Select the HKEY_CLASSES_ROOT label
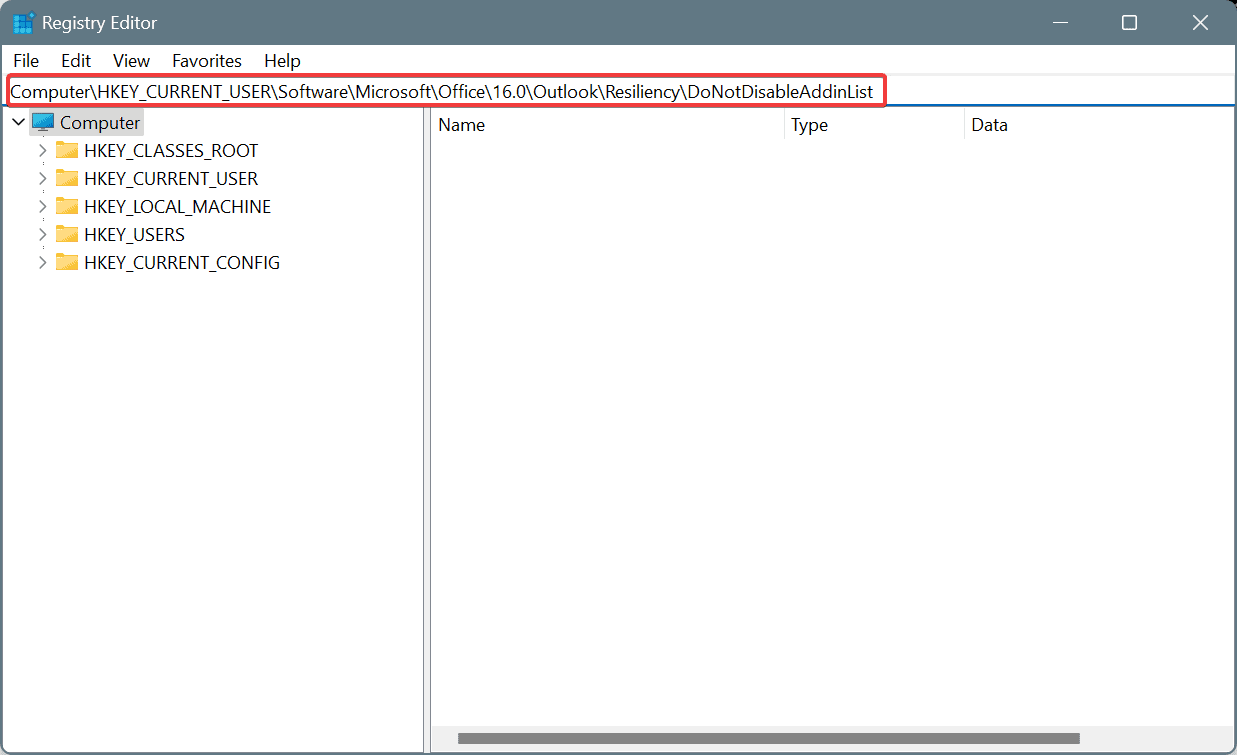The height and width of the screenshot is (755, 1237). 171,151
